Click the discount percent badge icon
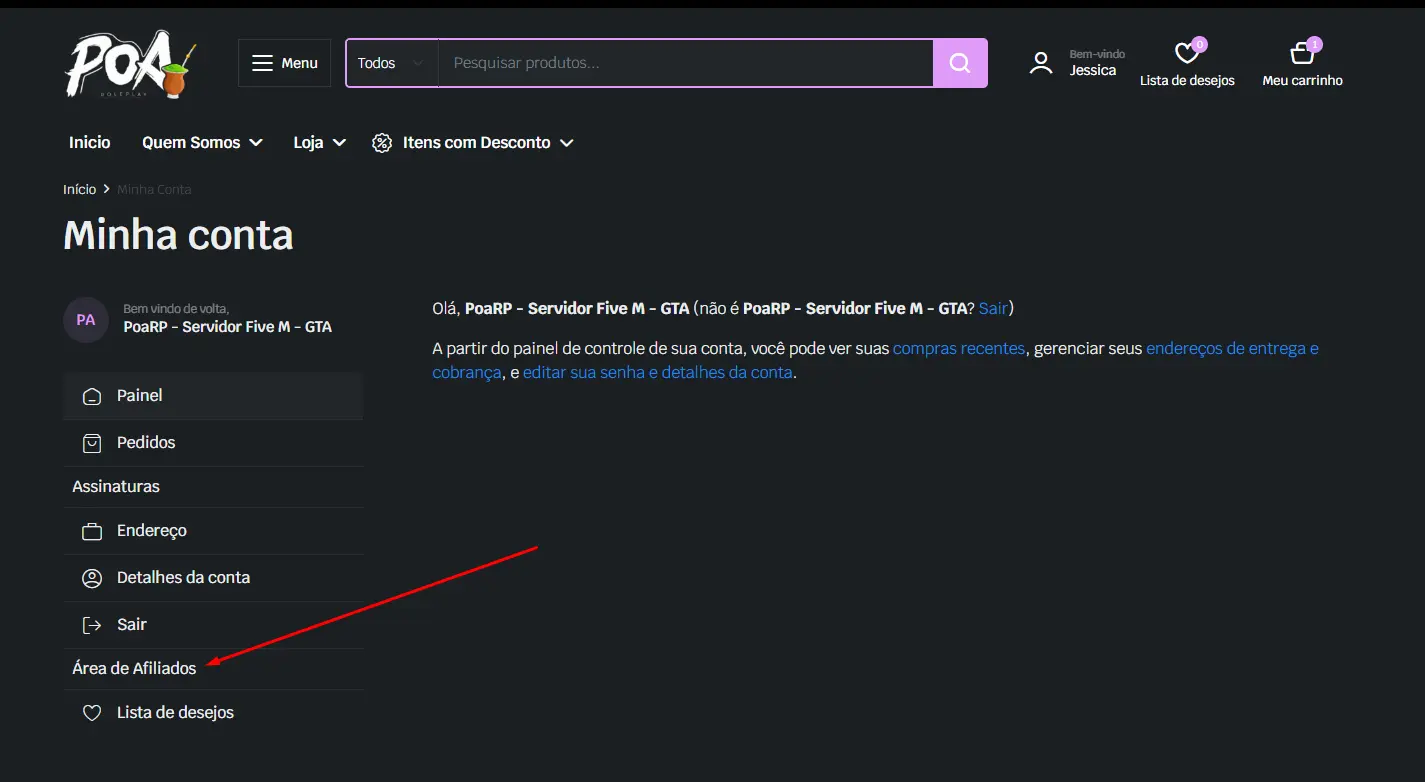The image size is (1425, 782). (381, 143)
